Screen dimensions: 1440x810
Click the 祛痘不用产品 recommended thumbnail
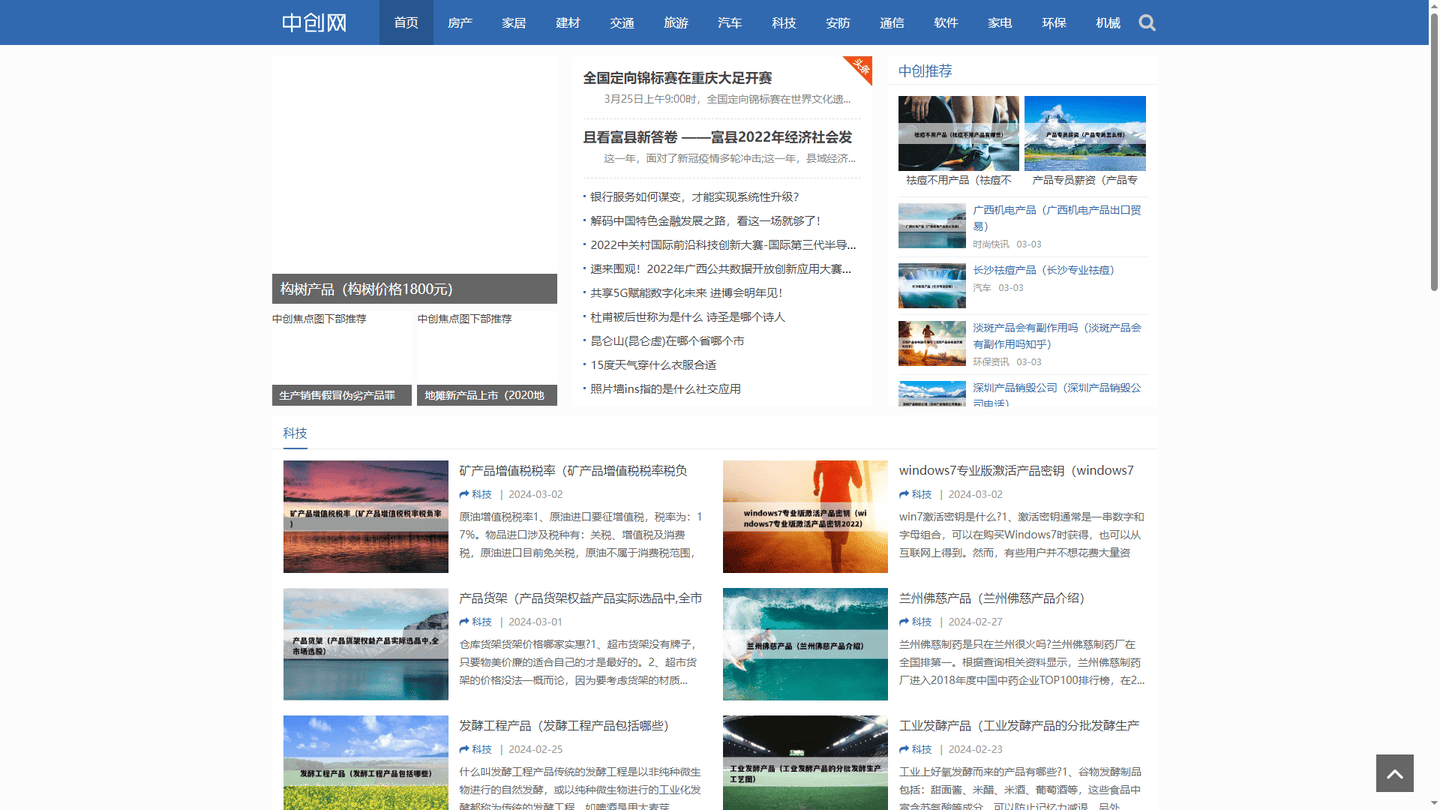(x=959, y=133)
